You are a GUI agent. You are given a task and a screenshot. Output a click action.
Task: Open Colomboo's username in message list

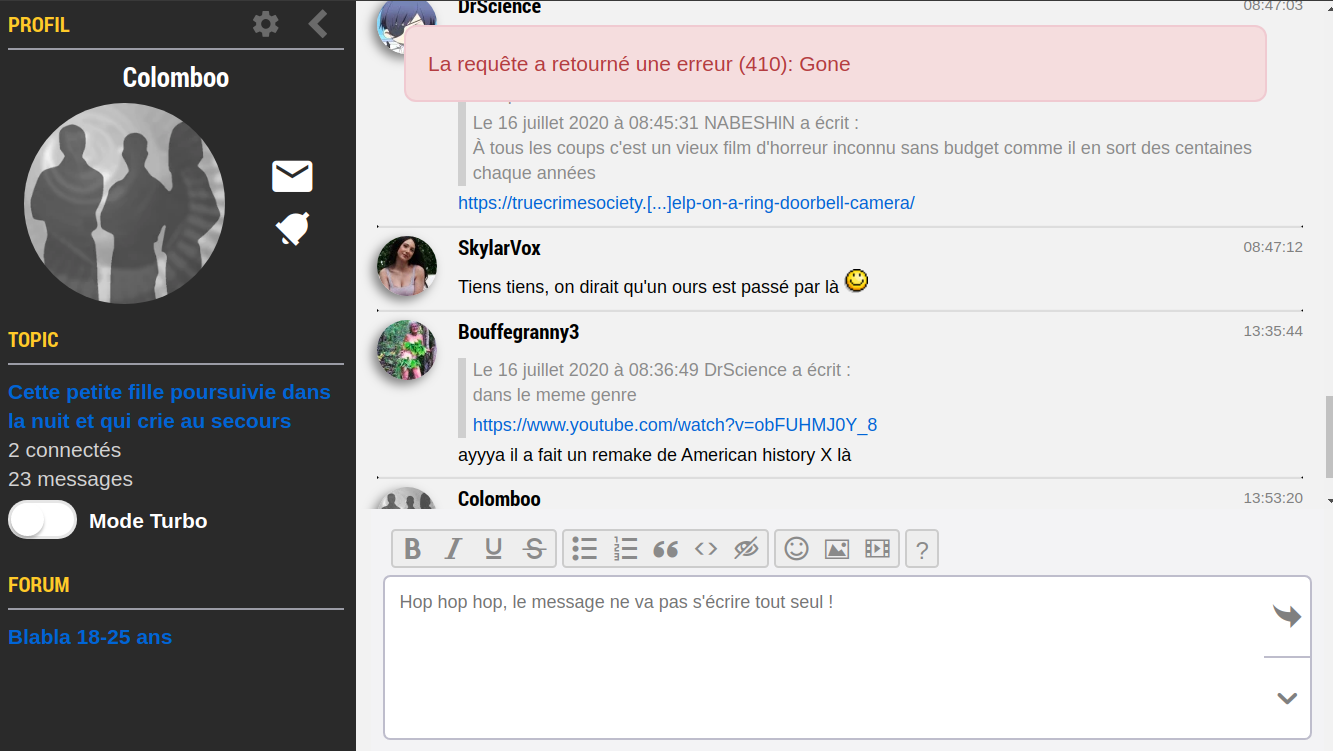499,498
